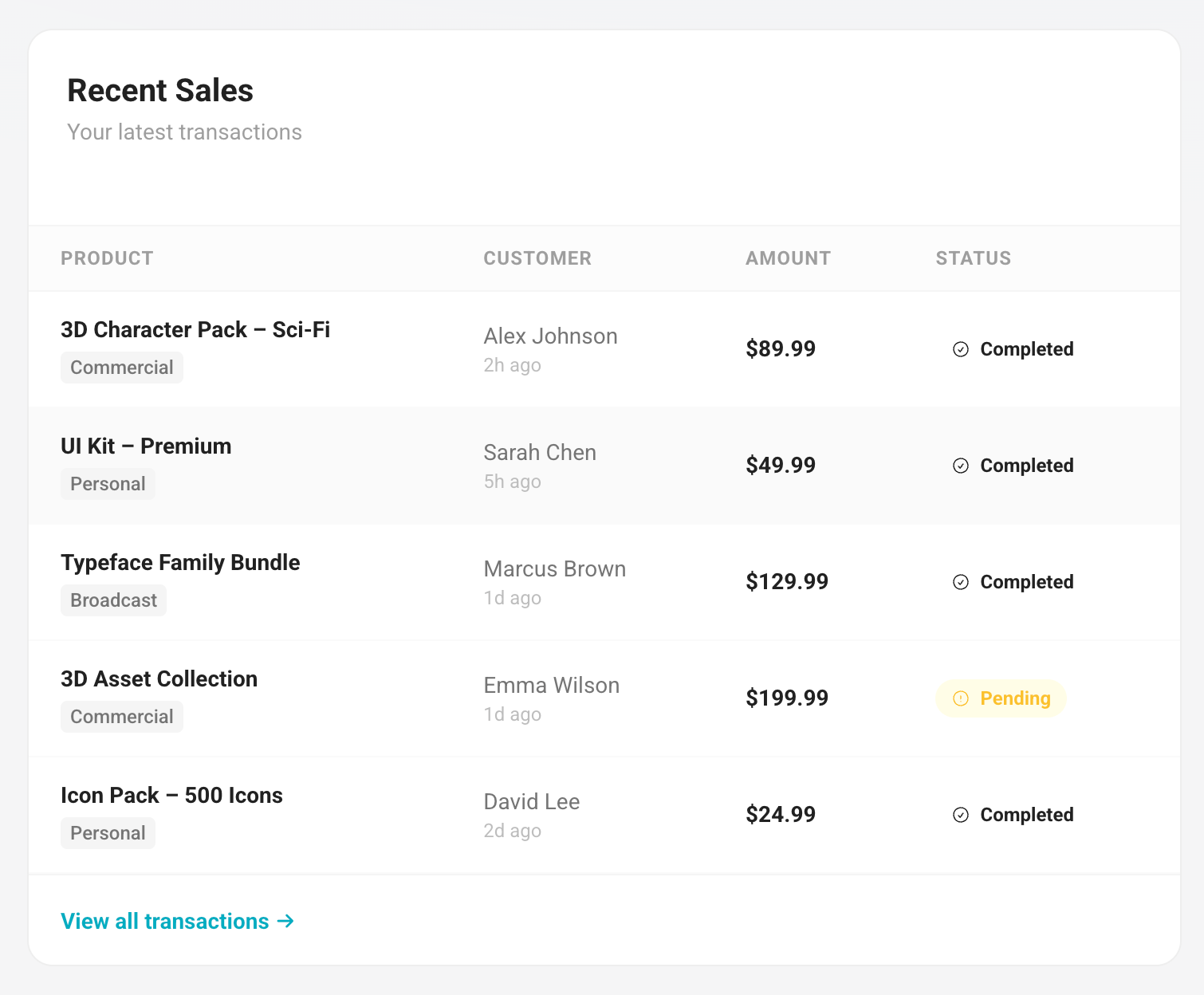
Task: Click customer name Marcus Brown
Action: (554, 569)
